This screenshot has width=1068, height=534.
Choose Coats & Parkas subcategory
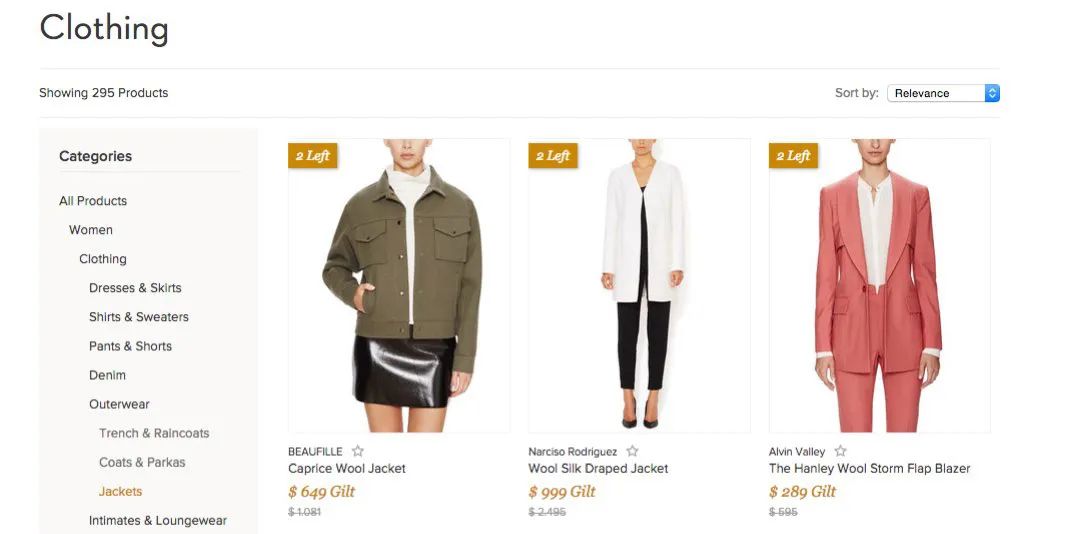(x=142, y=462)
